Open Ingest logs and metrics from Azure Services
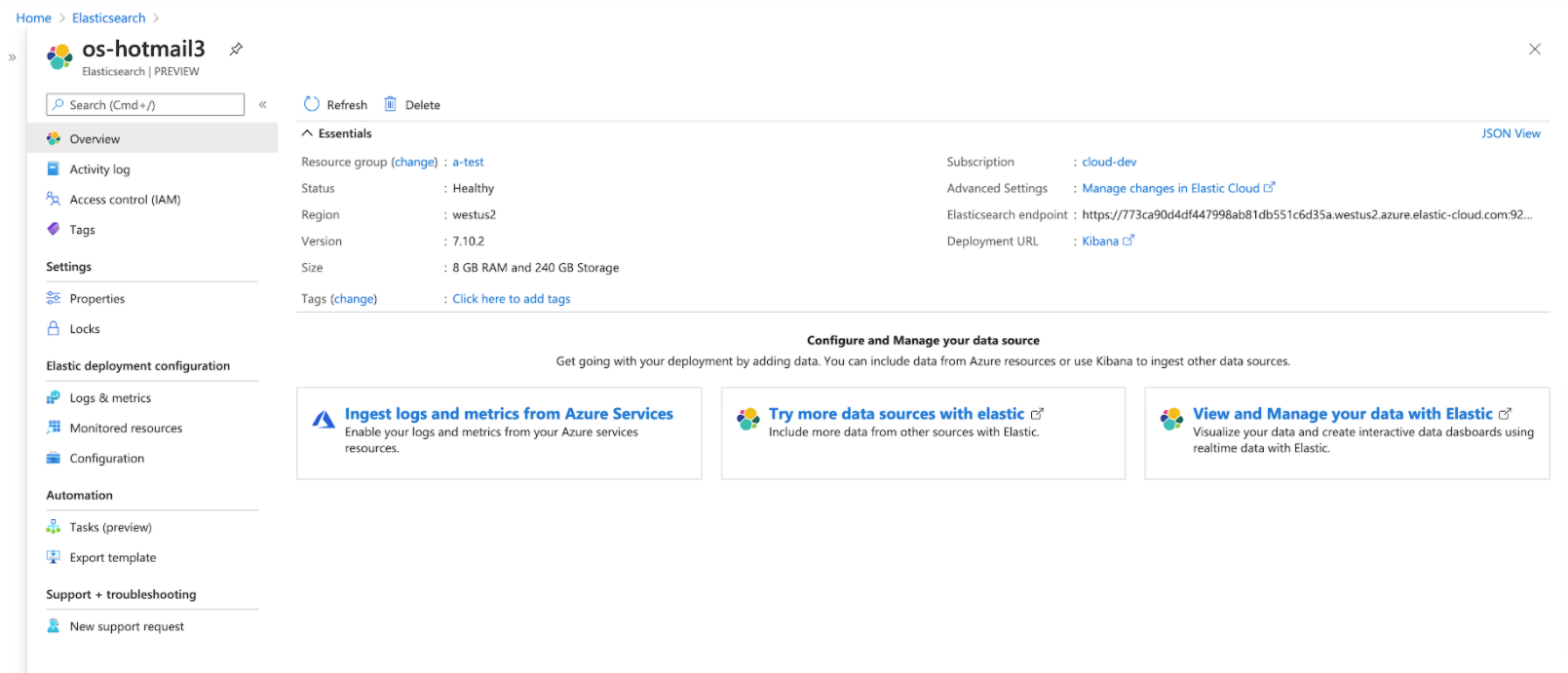This screenshot has width=1568, height=673. click(509, 414)
